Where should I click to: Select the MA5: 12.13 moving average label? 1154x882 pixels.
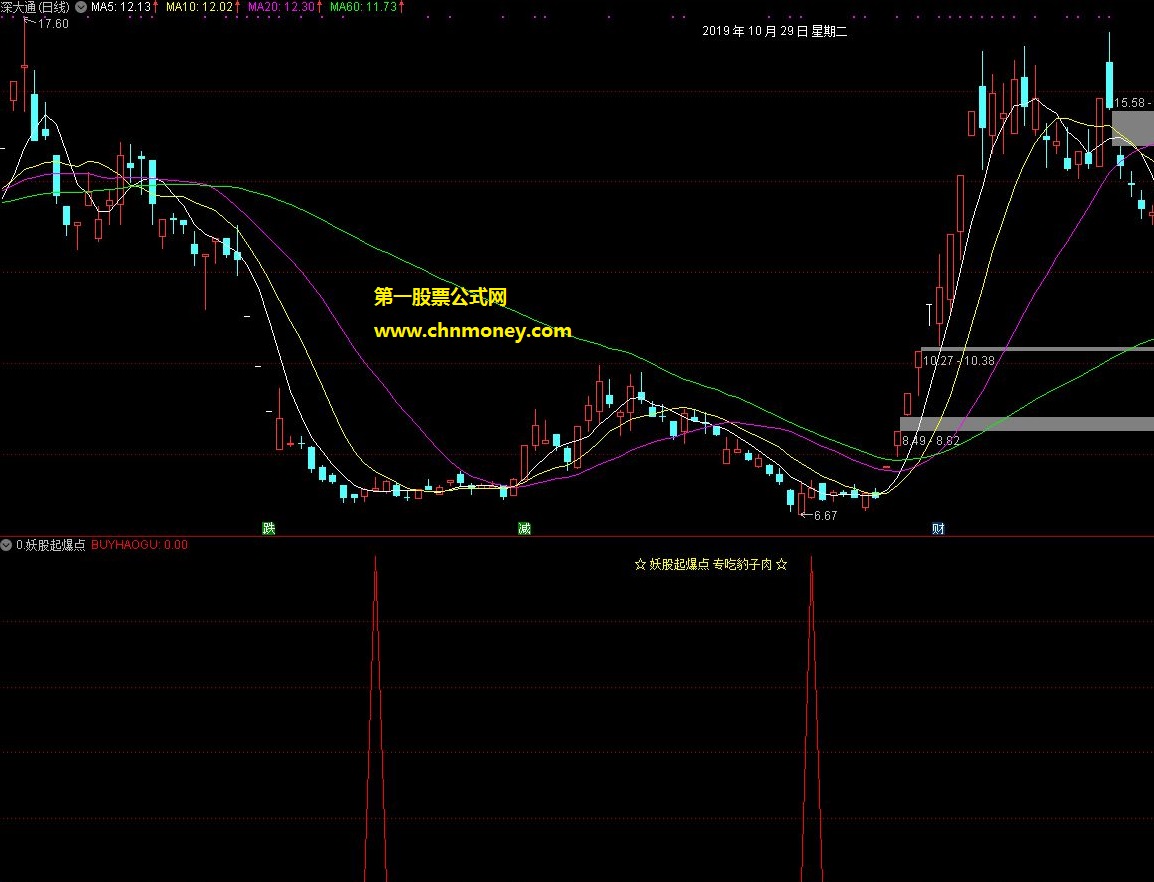click(x=121, y=7)
